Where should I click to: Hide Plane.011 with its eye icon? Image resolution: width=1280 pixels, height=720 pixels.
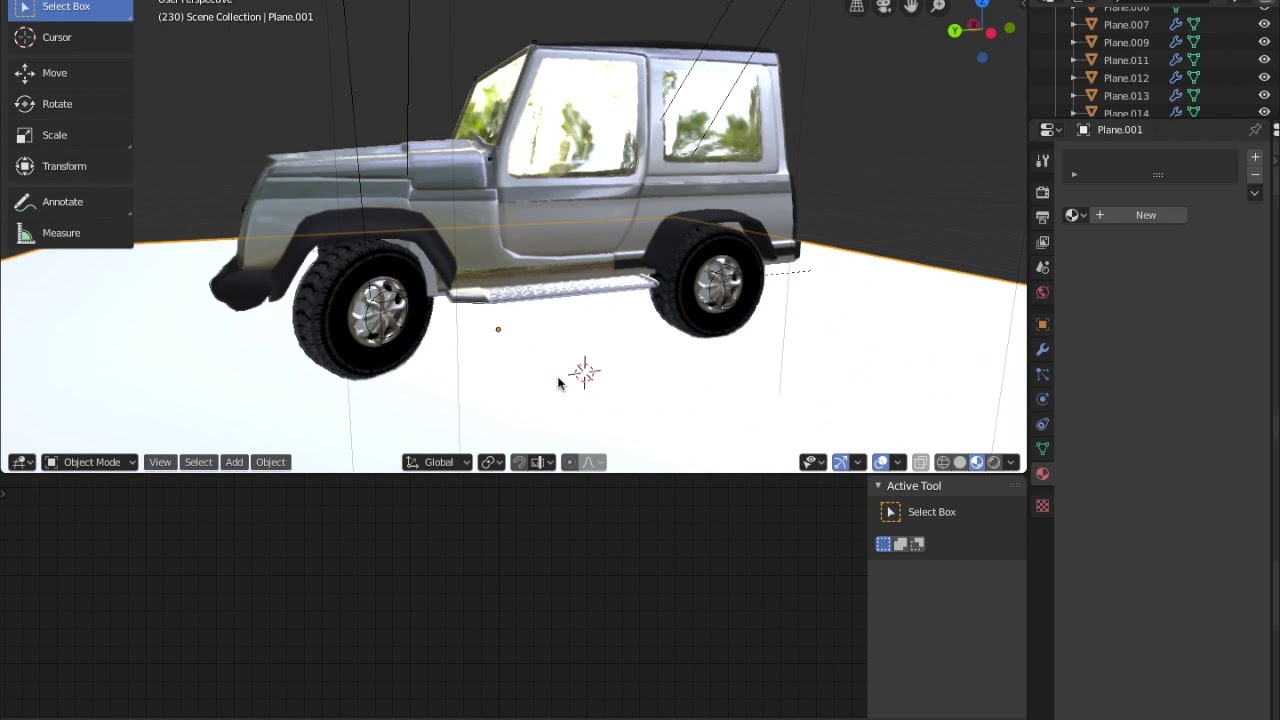tap(1264, 60)
